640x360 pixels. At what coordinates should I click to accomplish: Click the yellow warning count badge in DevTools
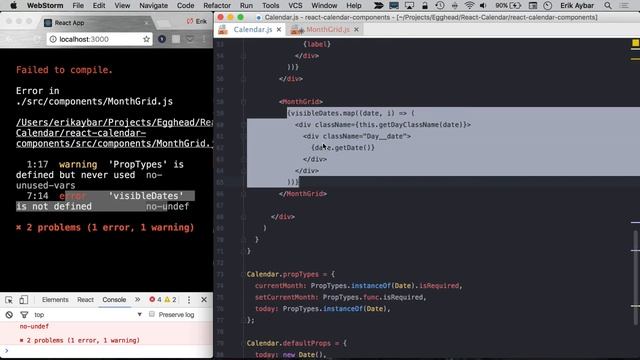[170, 300]
